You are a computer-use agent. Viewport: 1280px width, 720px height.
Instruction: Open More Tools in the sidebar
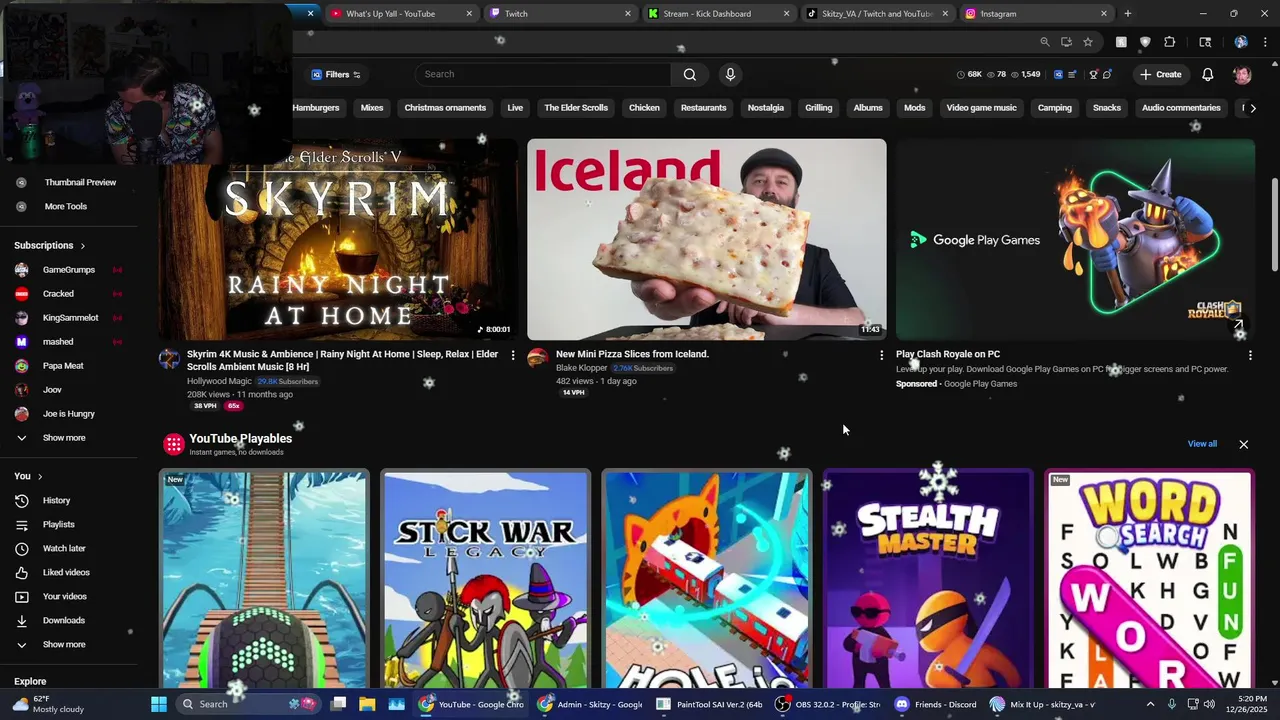[66, 206]
